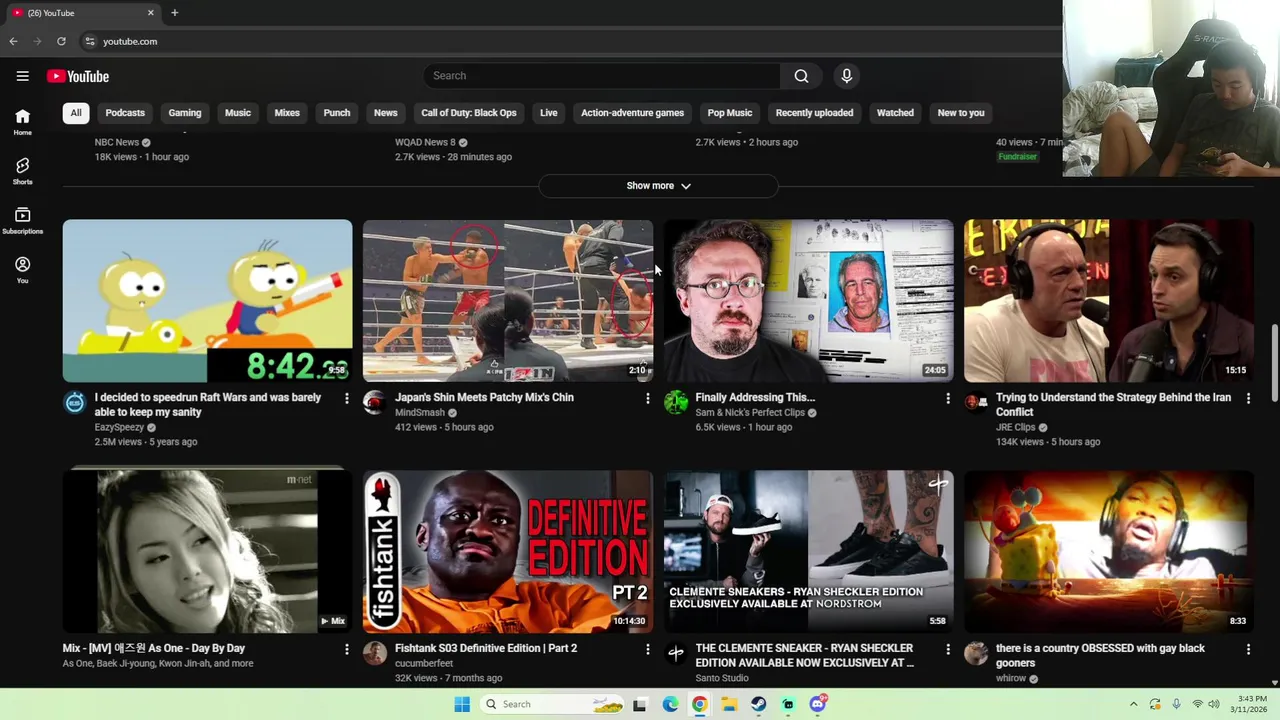Open JRE Clips channel avatar
Viewport: 1280px width, 720px height.
point(976,403)
